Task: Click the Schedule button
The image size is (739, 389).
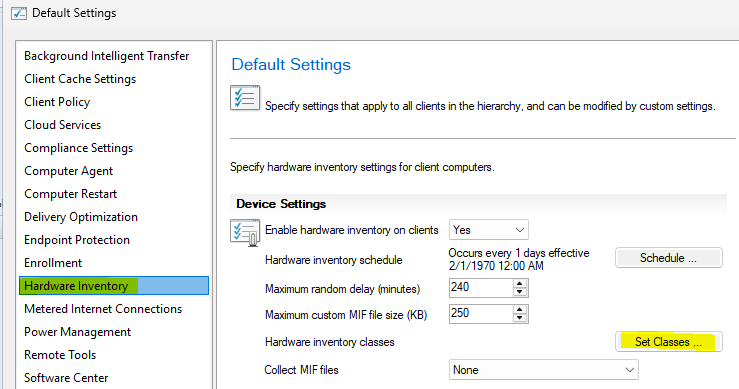Action: (x=668, y=258)
